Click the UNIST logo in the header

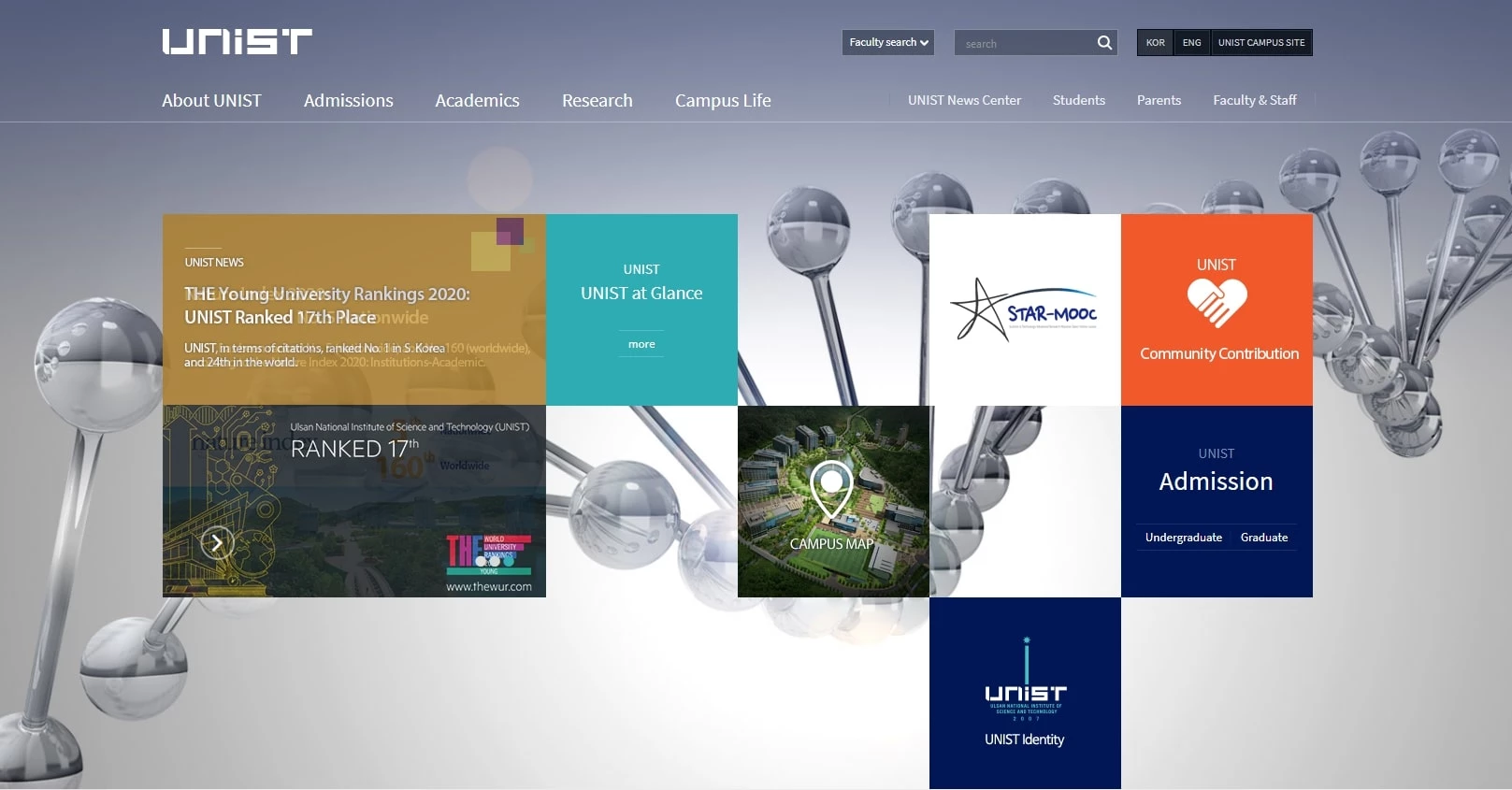click(x=237, y=42)
